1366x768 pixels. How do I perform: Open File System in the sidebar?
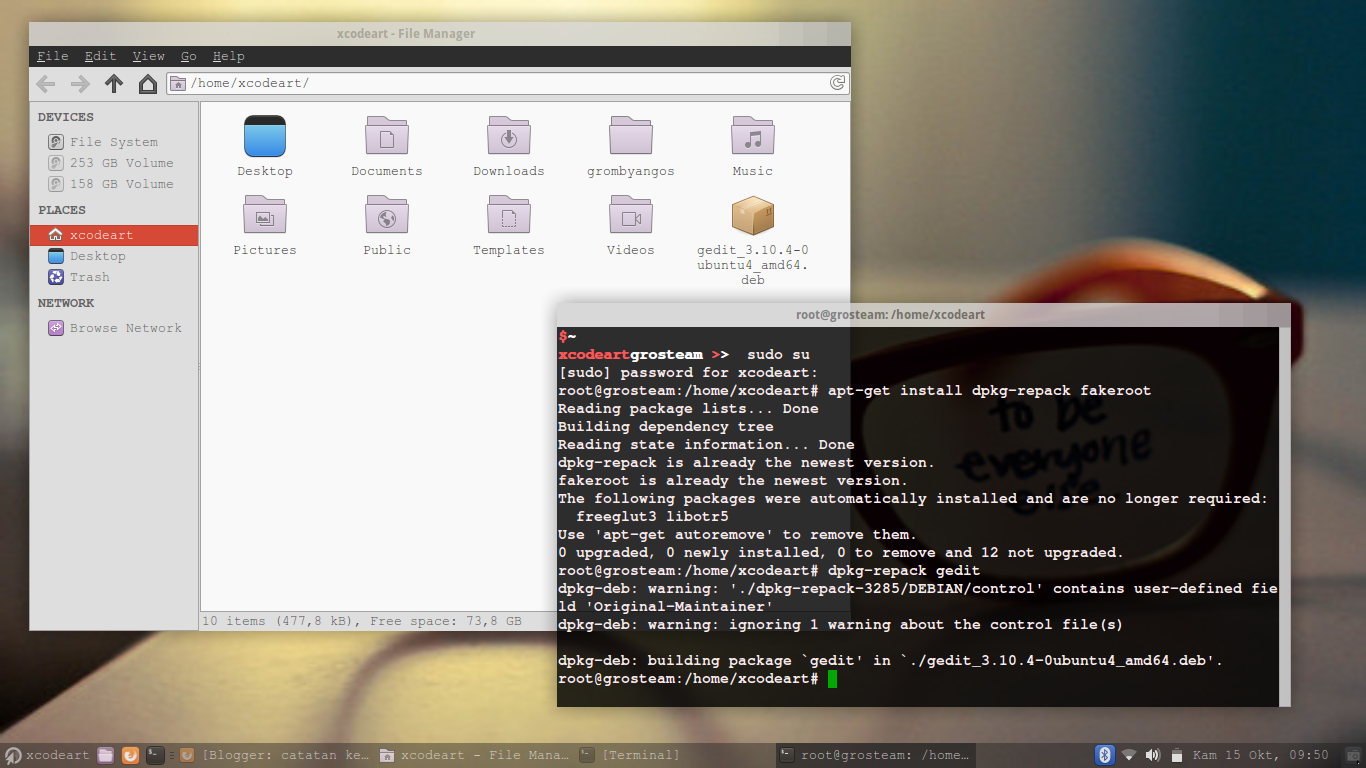click(114, 142)
